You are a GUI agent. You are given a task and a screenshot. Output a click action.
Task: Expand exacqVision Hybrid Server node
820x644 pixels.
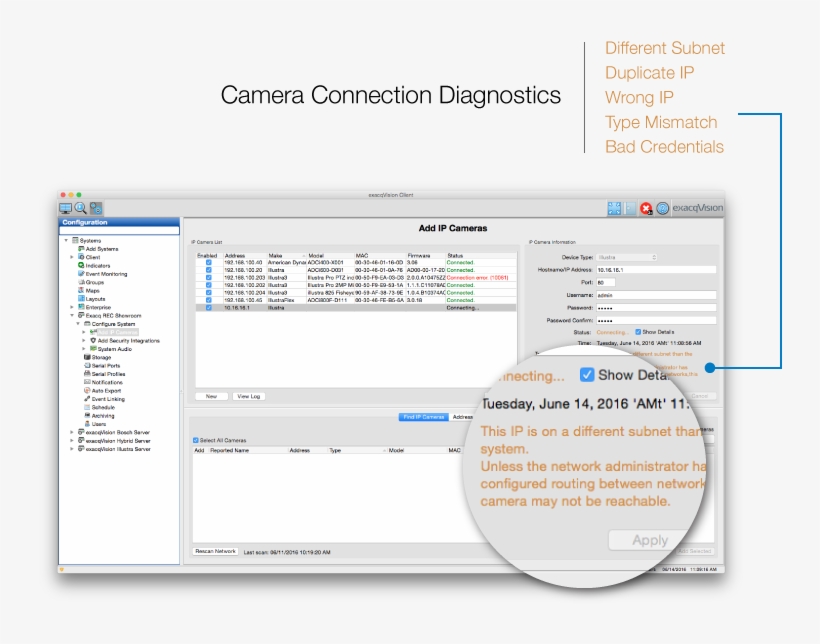[x=72, y=441]
